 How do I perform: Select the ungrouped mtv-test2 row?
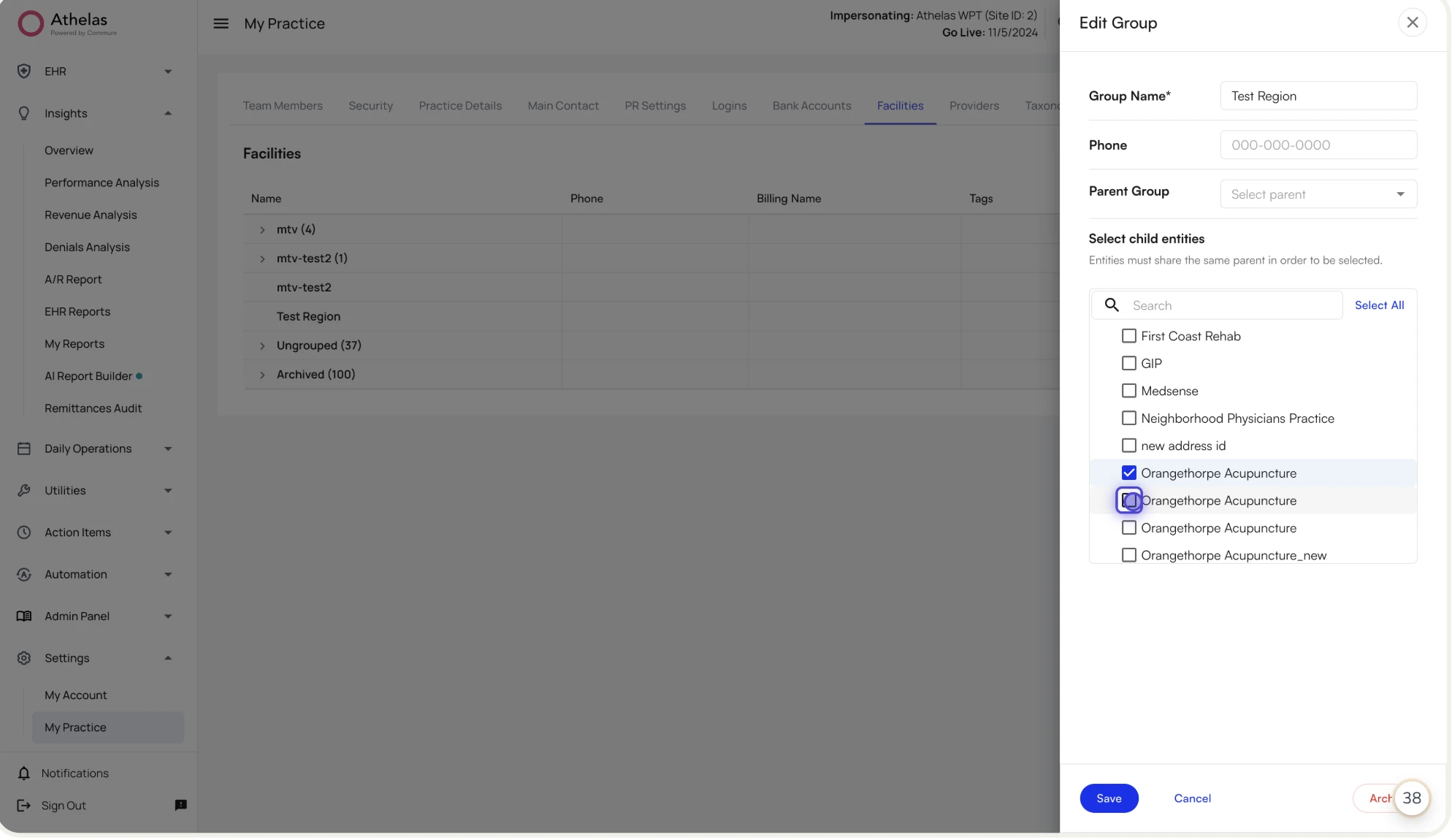(x=651, y=287)
